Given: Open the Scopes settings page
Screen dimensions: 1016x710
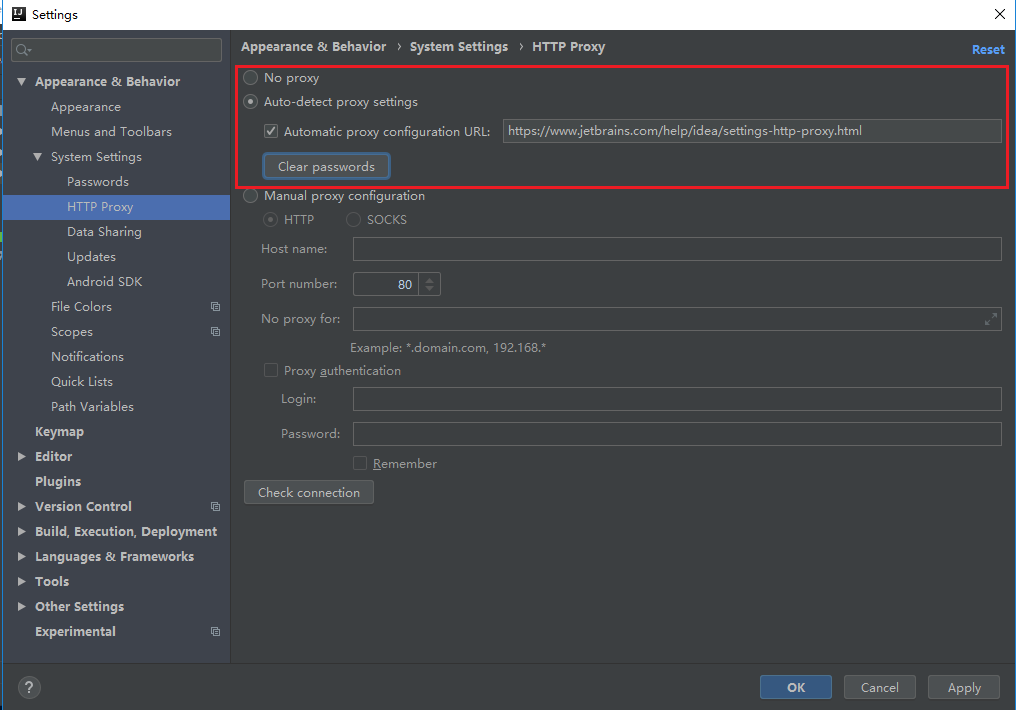Looking at the screenshot, I should pyautogui.click(x=72, y=332).
